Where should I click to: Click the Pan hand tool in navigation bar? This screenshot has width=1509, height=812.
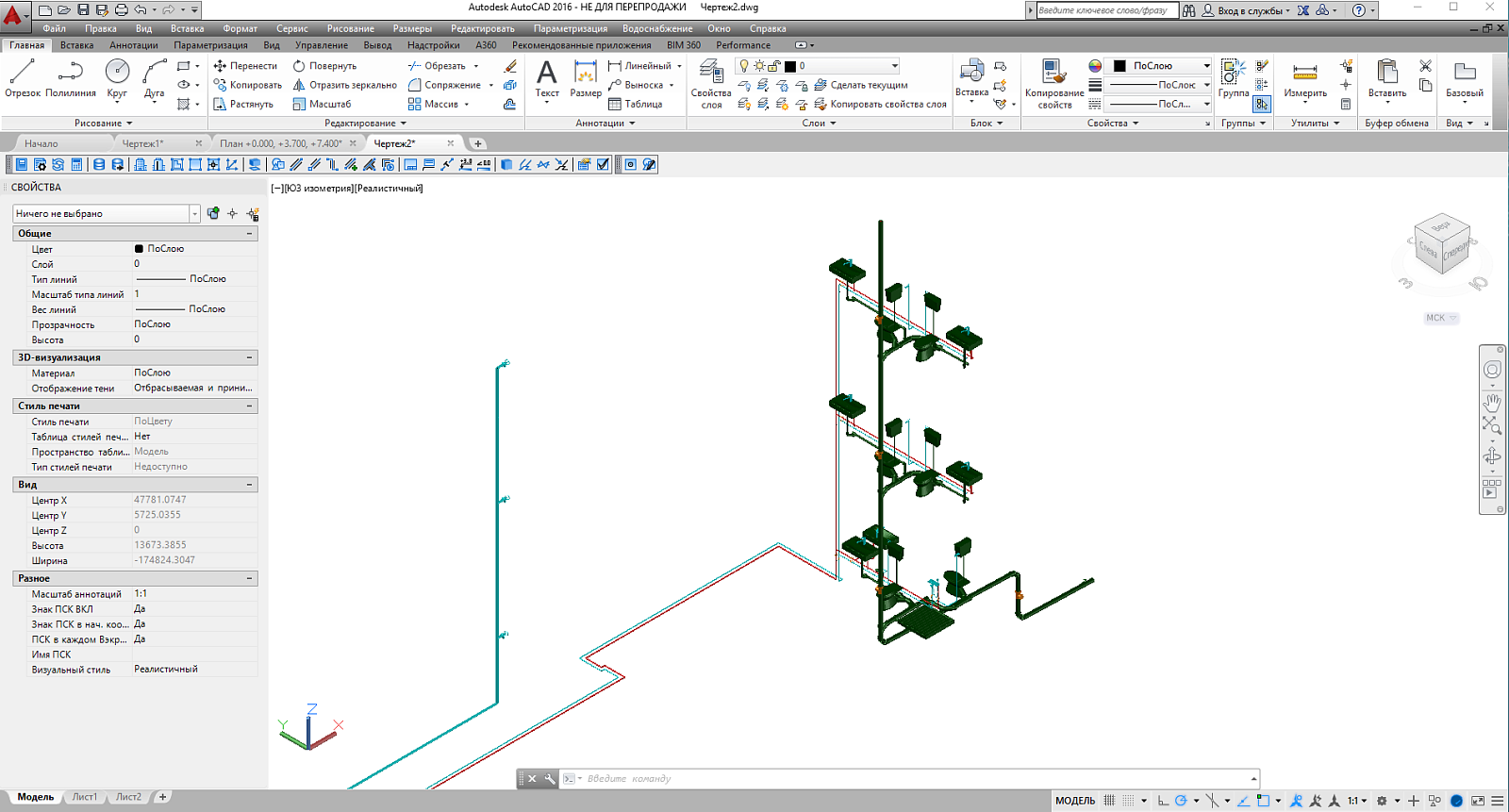(1492, 402)
